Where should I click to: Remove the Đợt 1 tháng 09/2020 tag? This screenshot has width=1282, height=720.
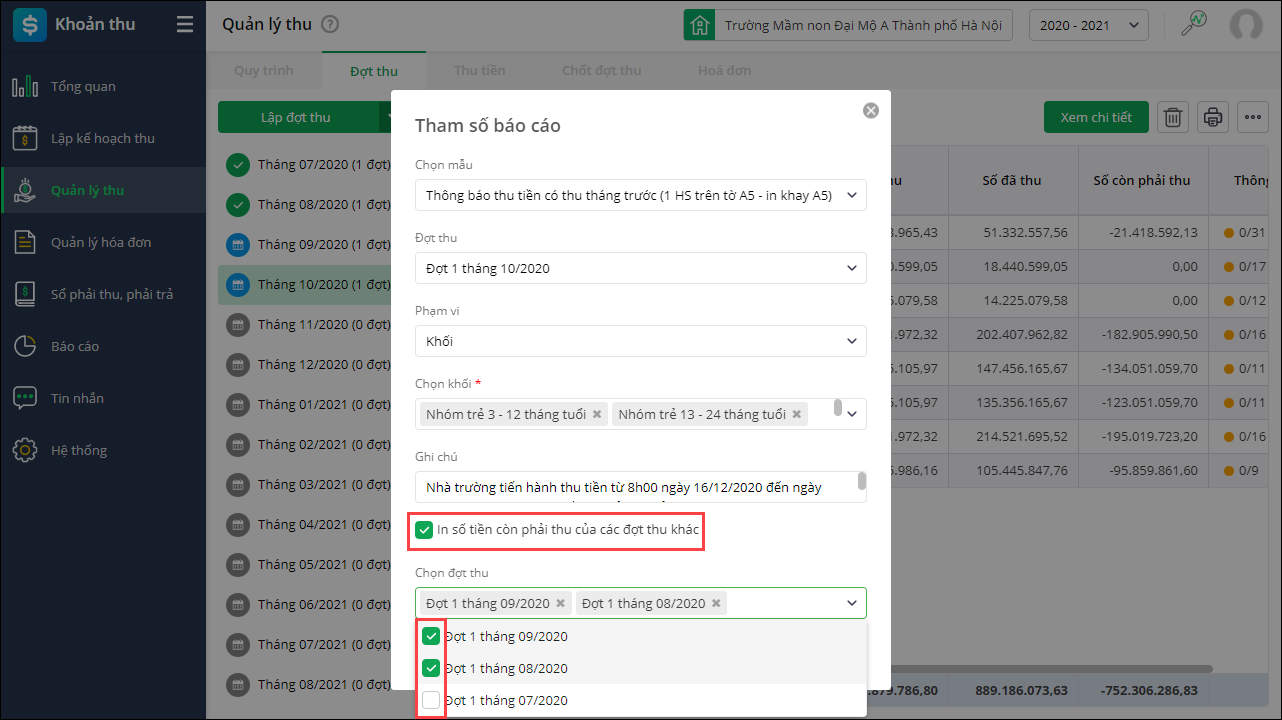point(561,603)
